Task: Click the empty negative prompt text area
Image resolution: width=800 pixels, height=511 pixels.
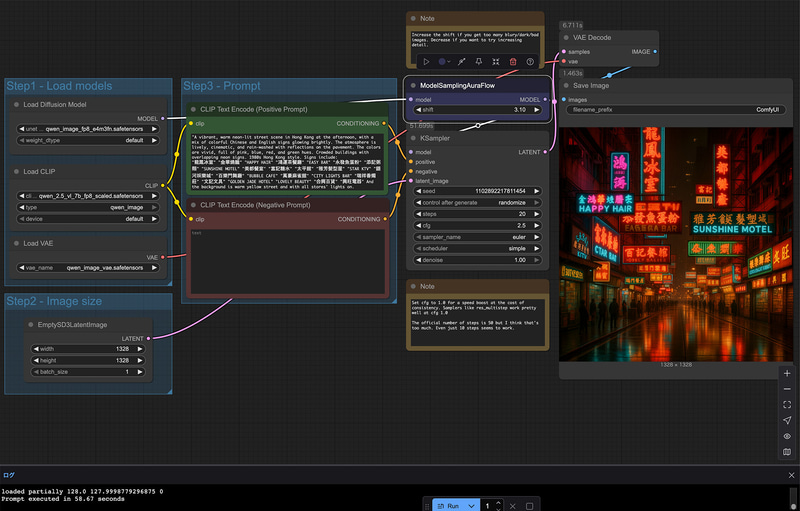Action: tap(288, 261)
